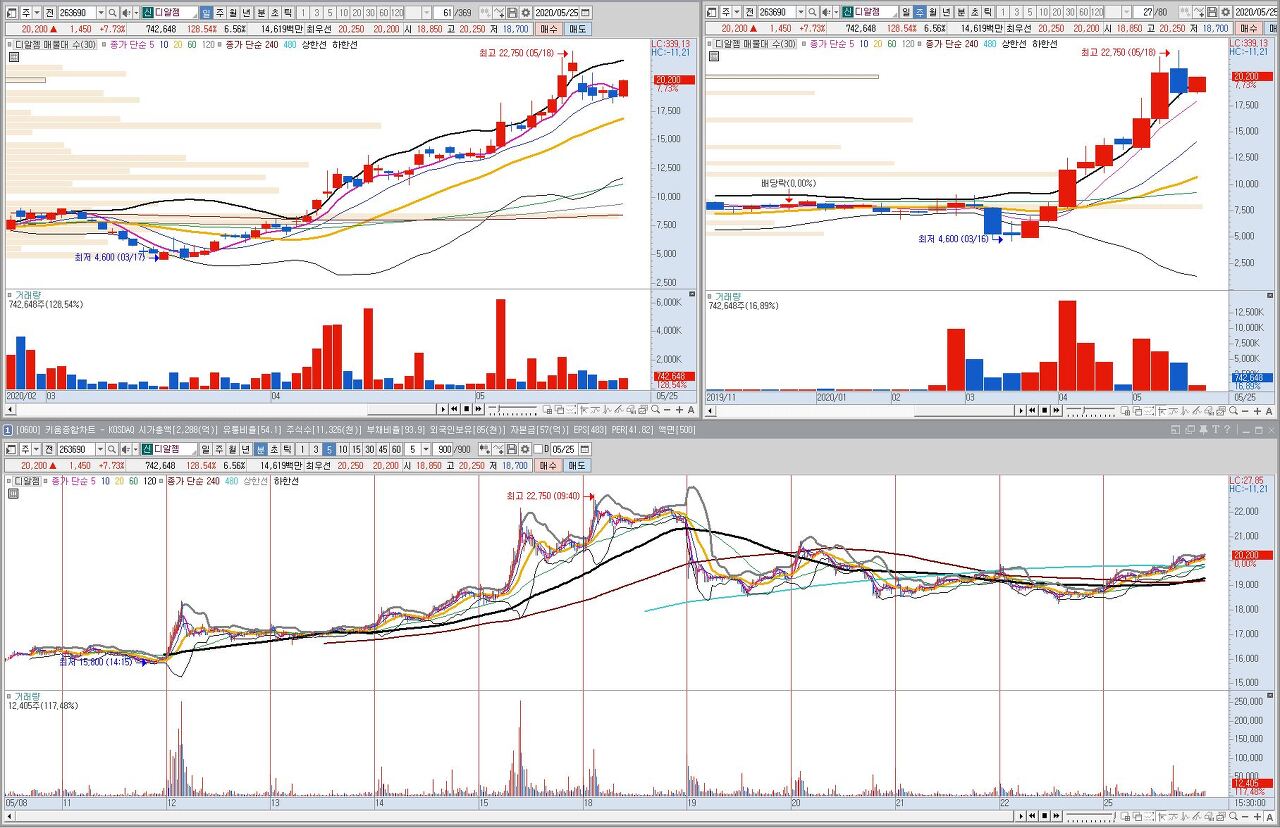Click the pin icon in bottom window title bar
The width and height of the screenshot is (1280, 828).
1203,429
